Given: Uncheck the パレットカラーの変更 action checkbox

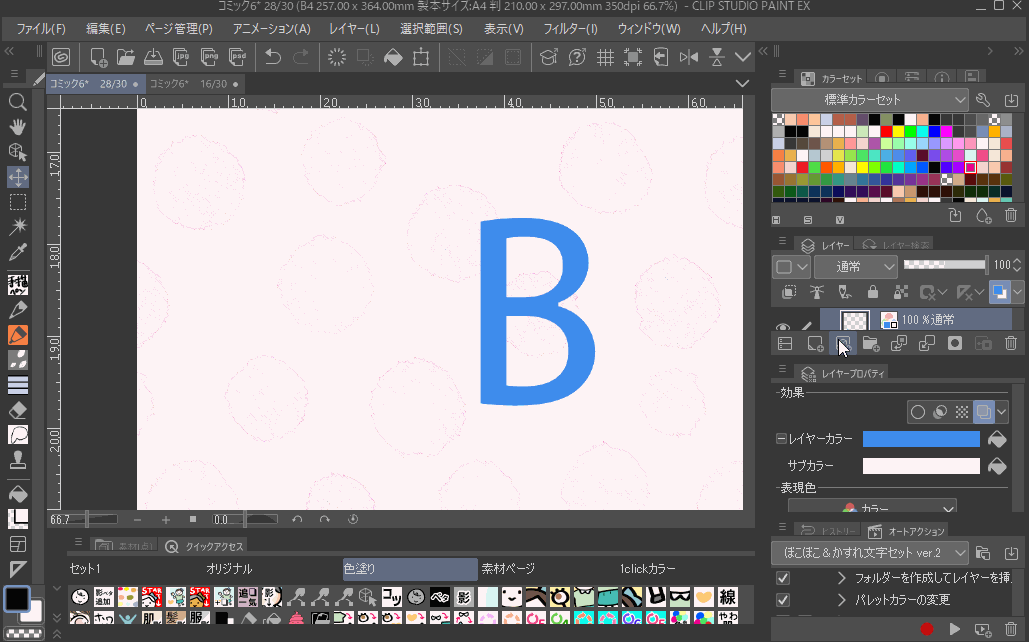Looking at the screenshot, I should point(783,600).
